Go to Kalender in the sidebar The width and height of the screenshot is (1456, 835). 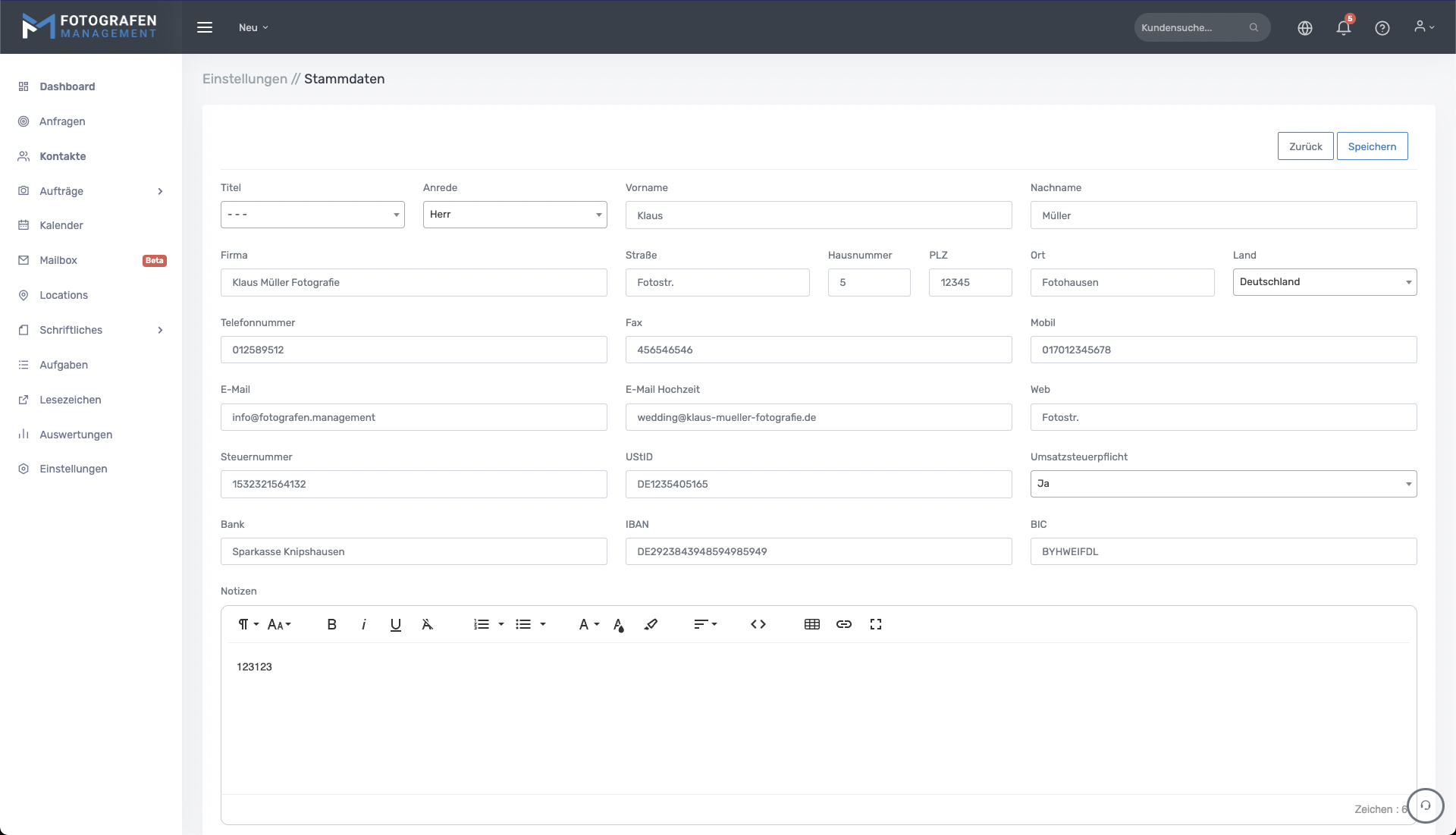[x=61, y=225]
